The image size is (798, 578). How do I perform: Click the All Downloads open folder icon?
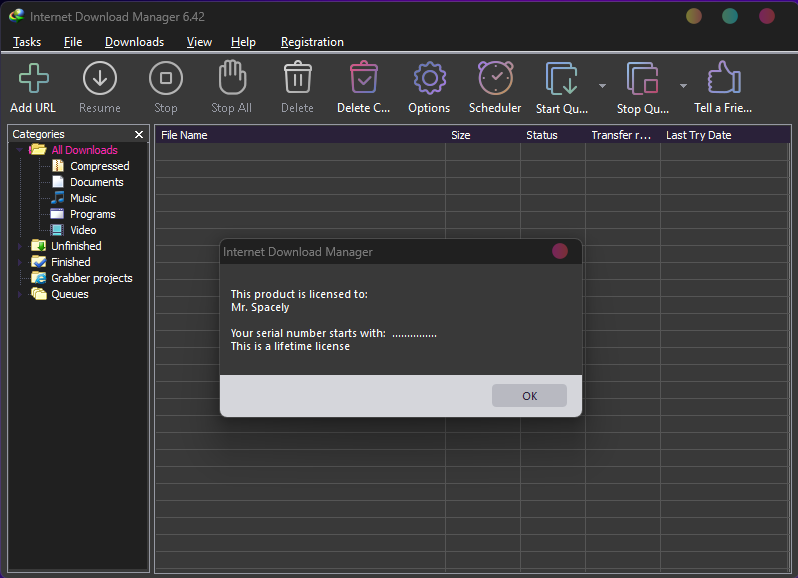[x=38, y=150]
